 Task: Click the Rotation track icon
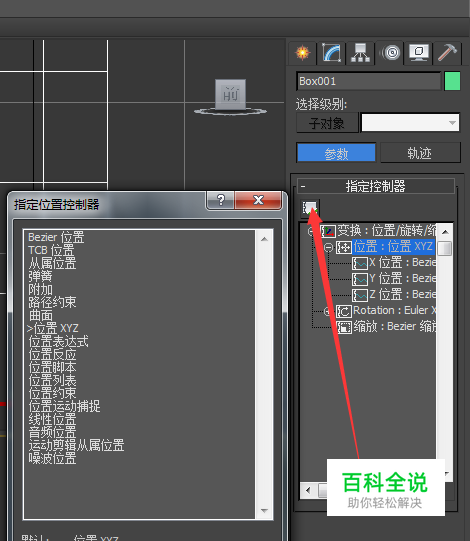point(344,311)
